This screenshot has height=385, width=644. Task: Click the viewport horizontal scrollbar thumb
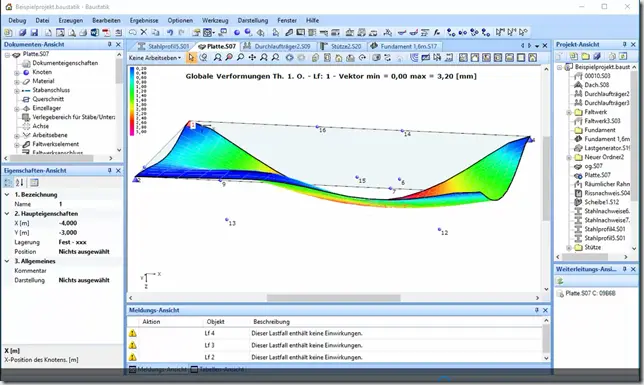click(334, 298)
